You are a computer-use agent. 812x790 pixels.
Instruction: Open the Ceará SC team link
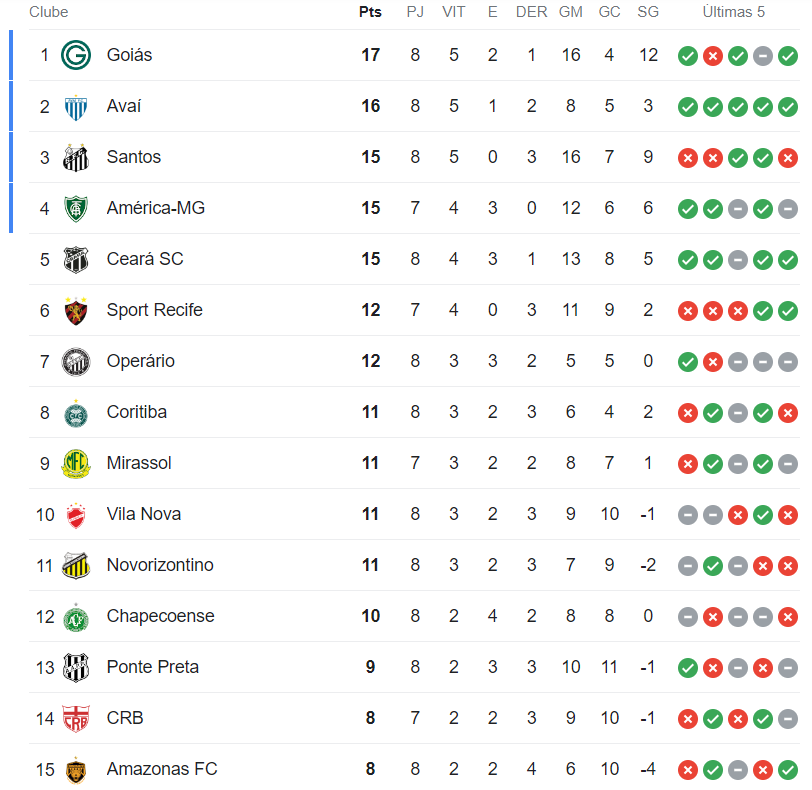pyautogui.click(x=145, y=259)
